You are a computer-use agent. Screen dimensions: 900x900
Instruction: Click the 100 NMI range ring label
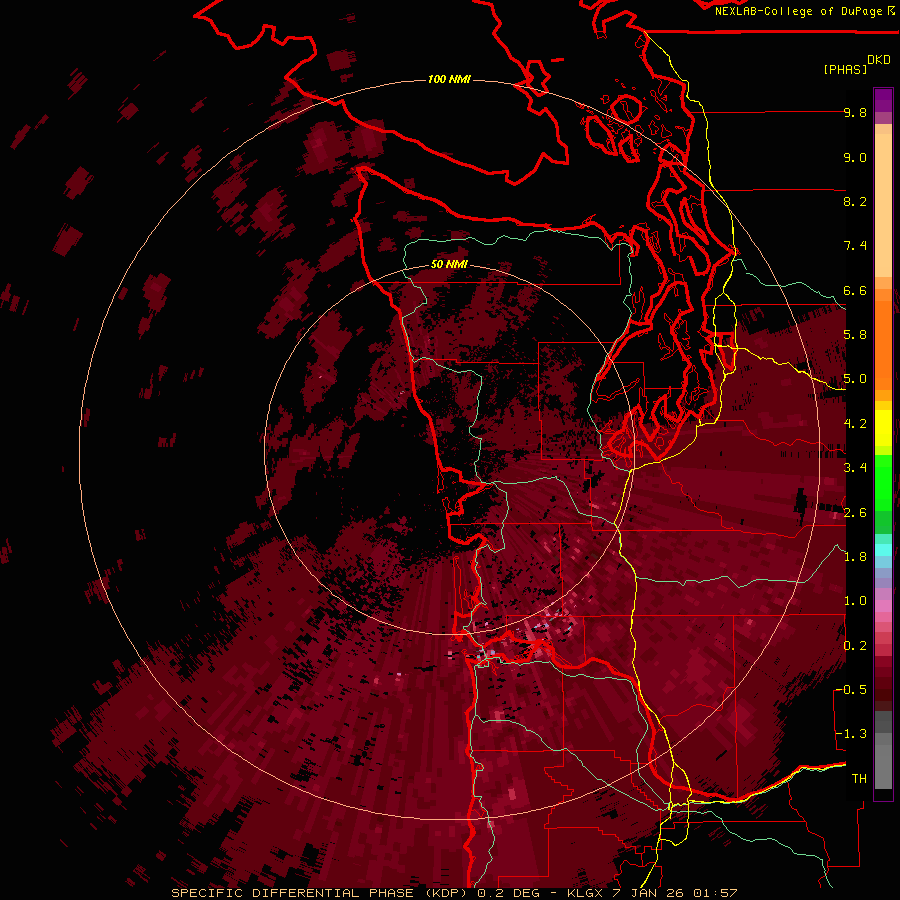point(449,79)
